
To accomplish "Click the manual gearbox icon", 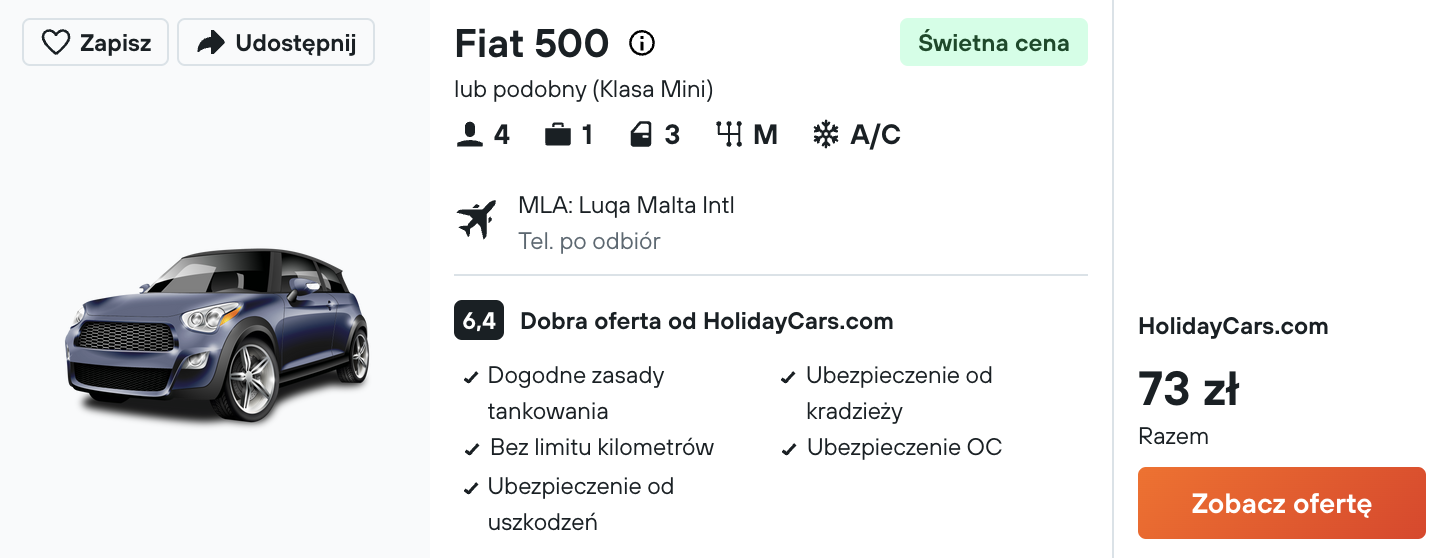I will (x=728, y=135).
